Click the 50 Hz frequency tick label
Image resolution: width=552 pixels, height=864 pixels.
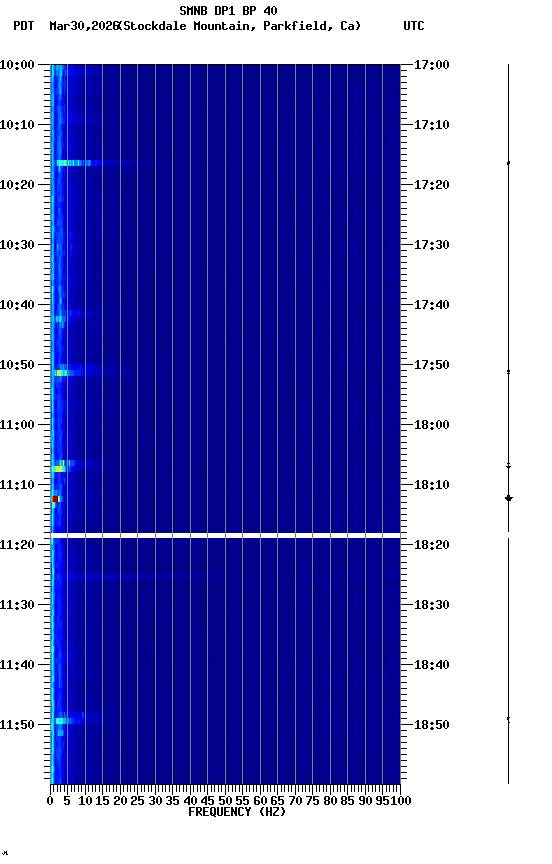[225, 801]
